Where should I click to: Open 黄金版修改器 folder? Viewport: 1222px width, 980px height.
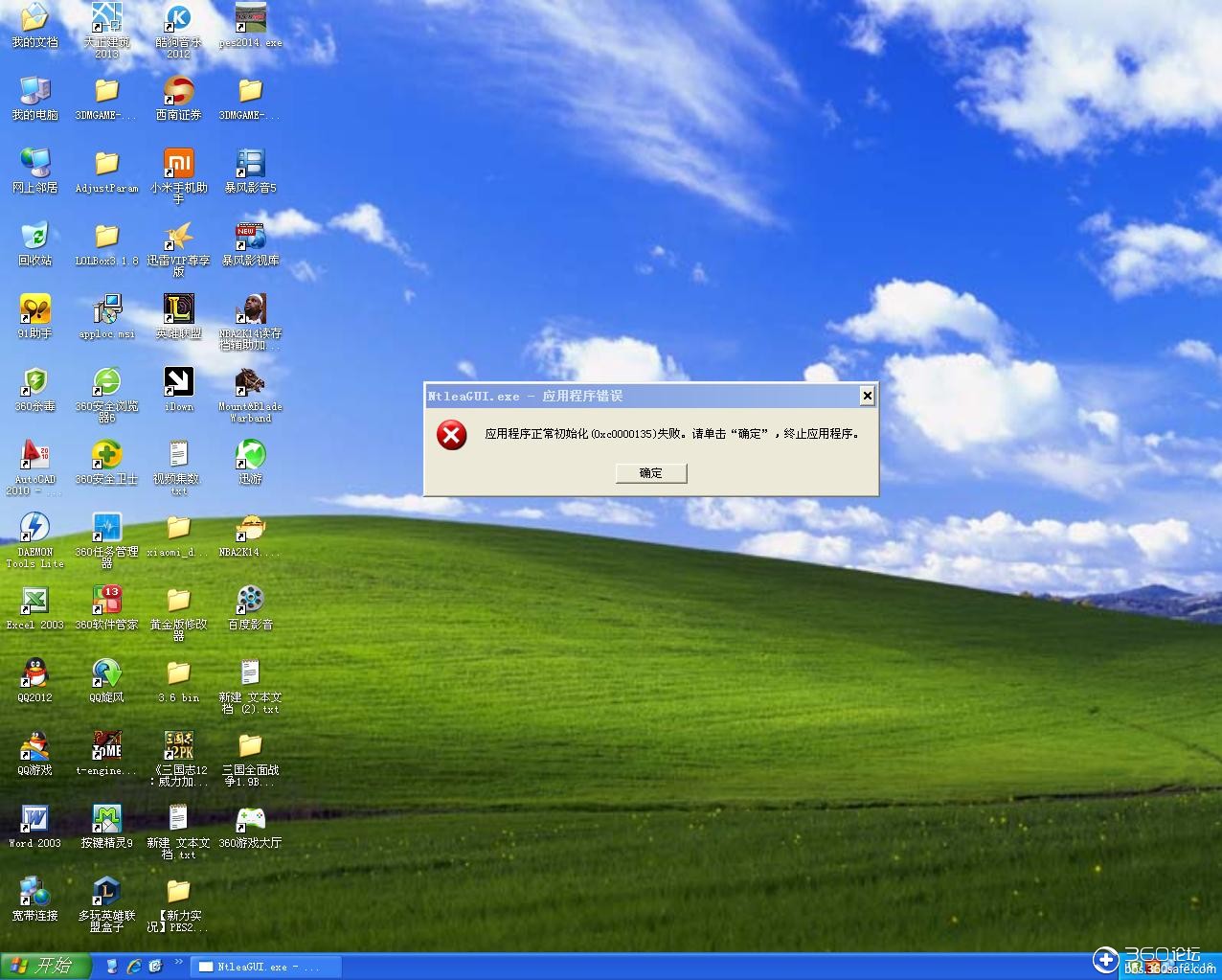coord(178,613)
